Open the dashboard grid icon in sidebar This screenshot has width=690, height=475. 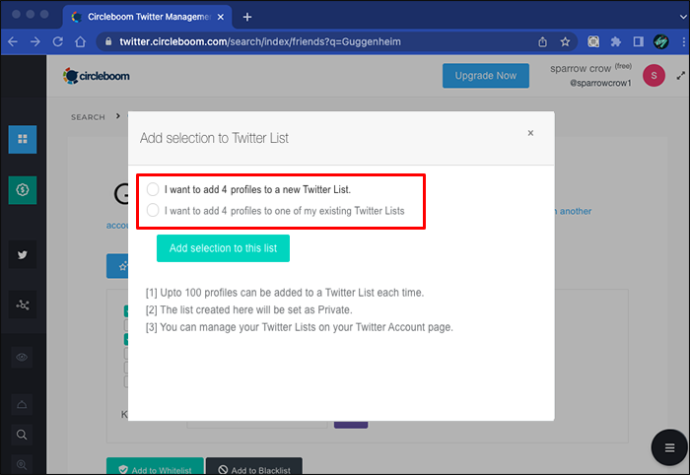pos(22,139)
